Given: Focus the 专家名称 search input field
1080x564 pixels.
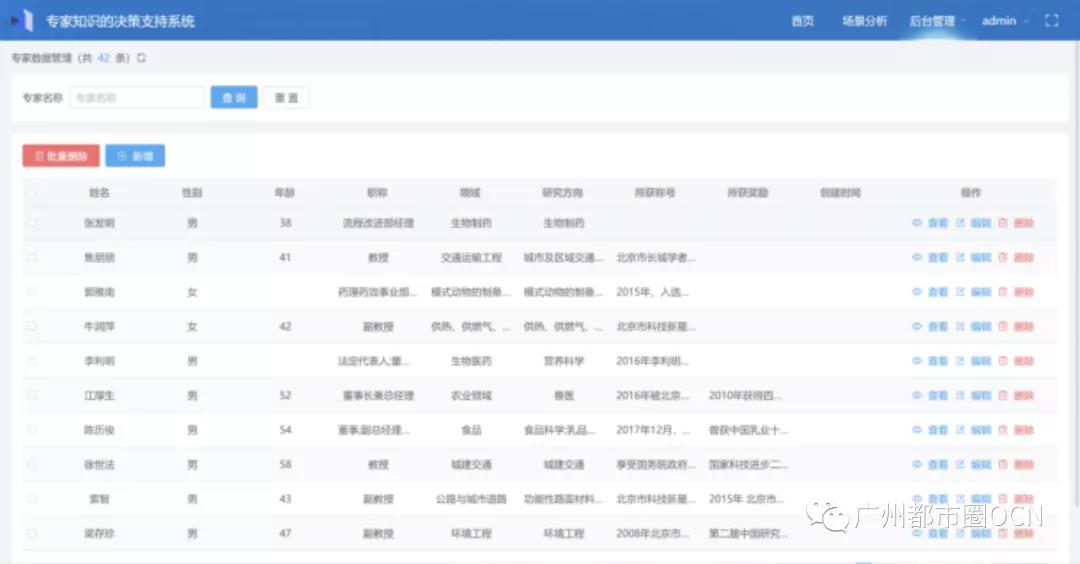Looking at the screenshot, I should 137,97.
